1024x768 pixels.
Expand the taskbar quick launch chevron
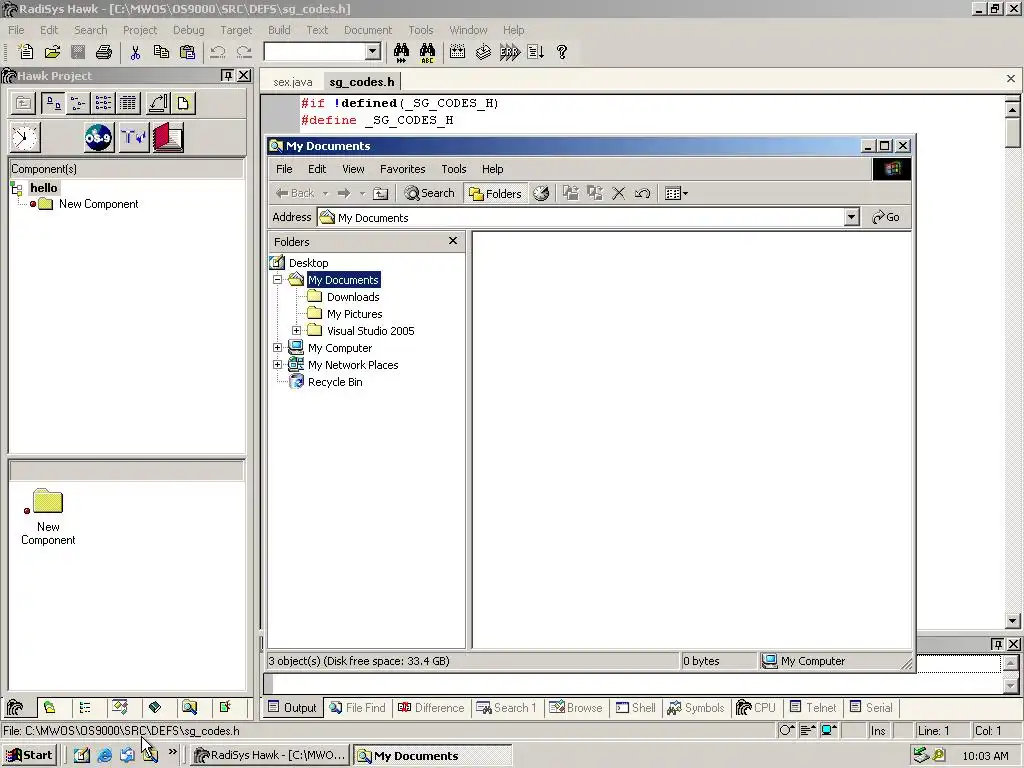tap(172, 752)
